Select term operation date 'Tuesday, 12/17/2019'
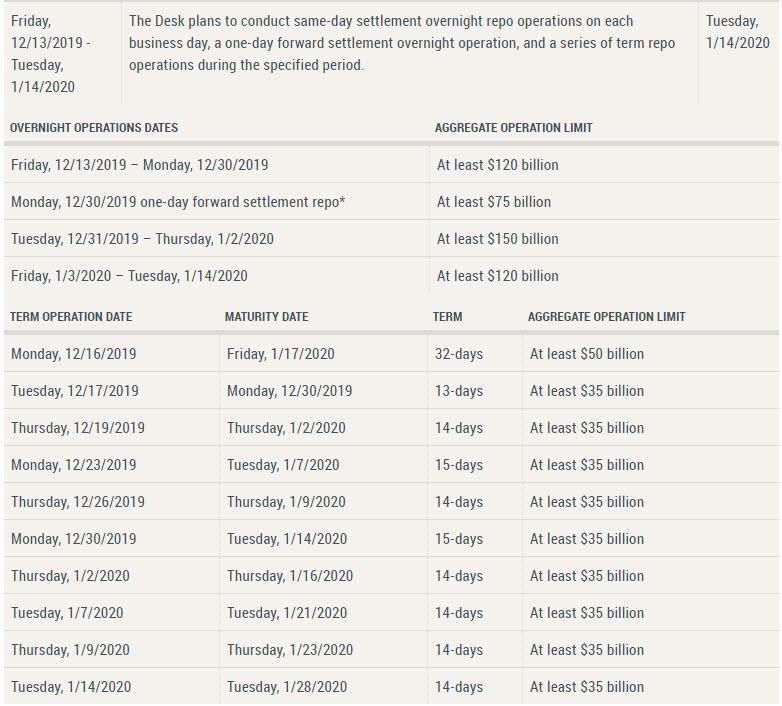This screenshot has width=782, height=706. click(x=75, y=391)
